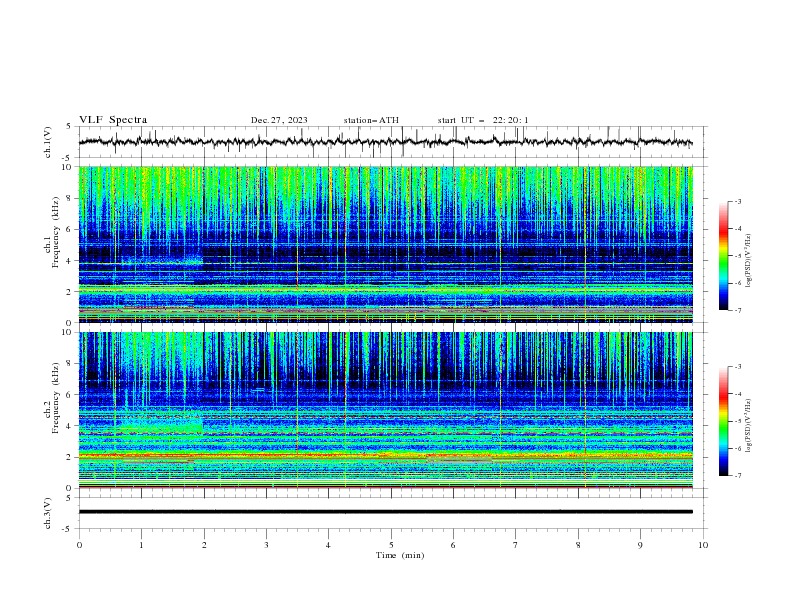Click the time axis tick label "0"

click(x=79, y=545)
